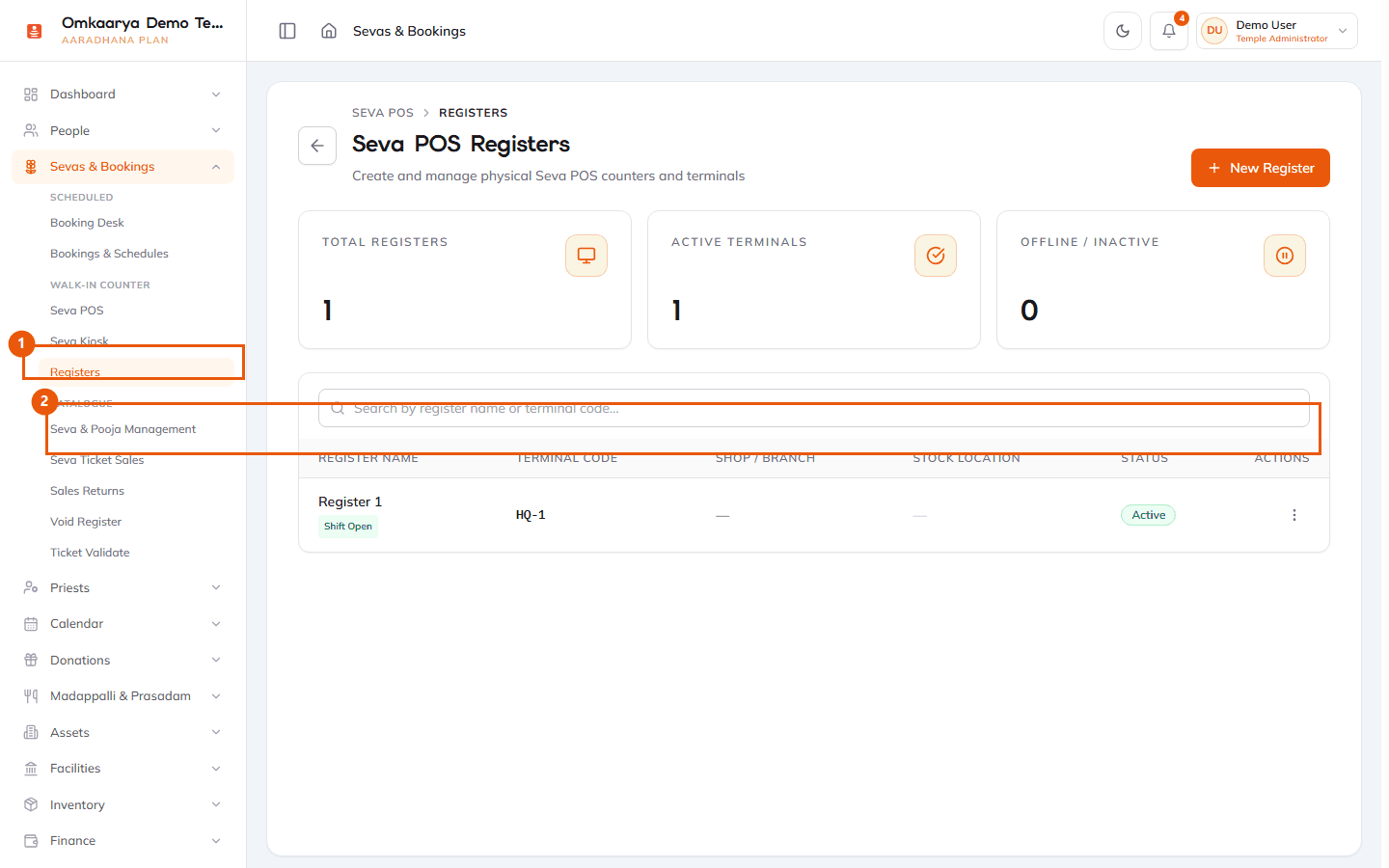Click the Offline / Inactive pause icon
Viewport: 1389px width, 868px height.
1285,256
